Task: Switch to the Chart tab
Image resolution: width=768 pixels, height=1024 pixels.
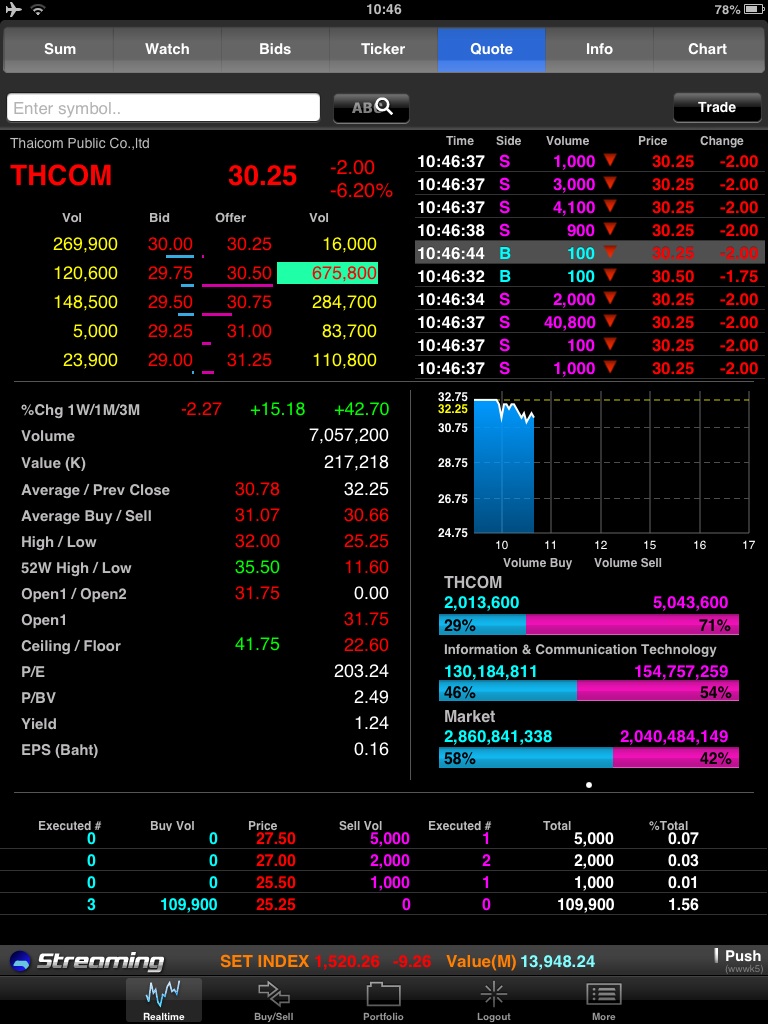Action: click(x=707, y=49)
